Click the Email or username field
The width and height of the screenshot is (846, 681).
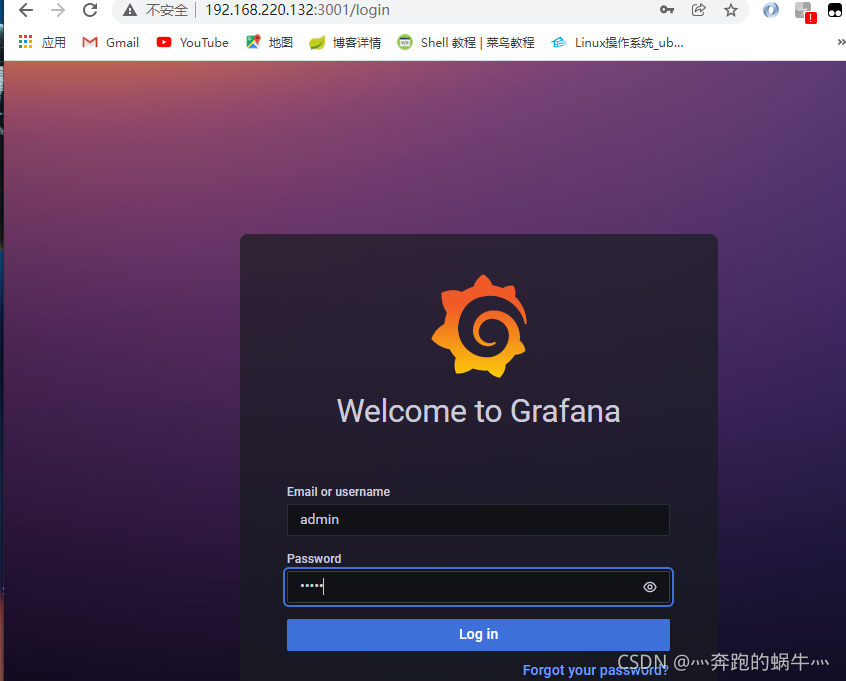click(x=478, y=519)
